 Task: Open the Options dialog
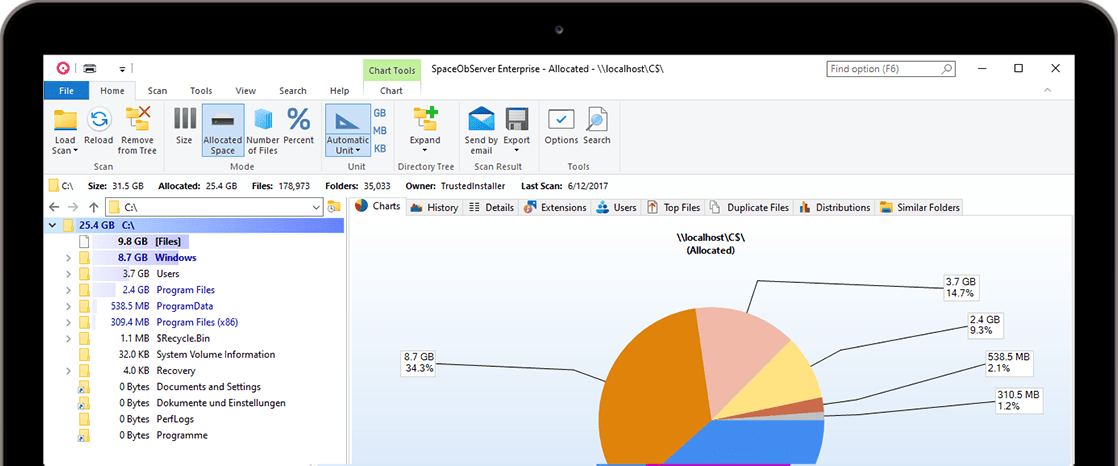(561, 127)
